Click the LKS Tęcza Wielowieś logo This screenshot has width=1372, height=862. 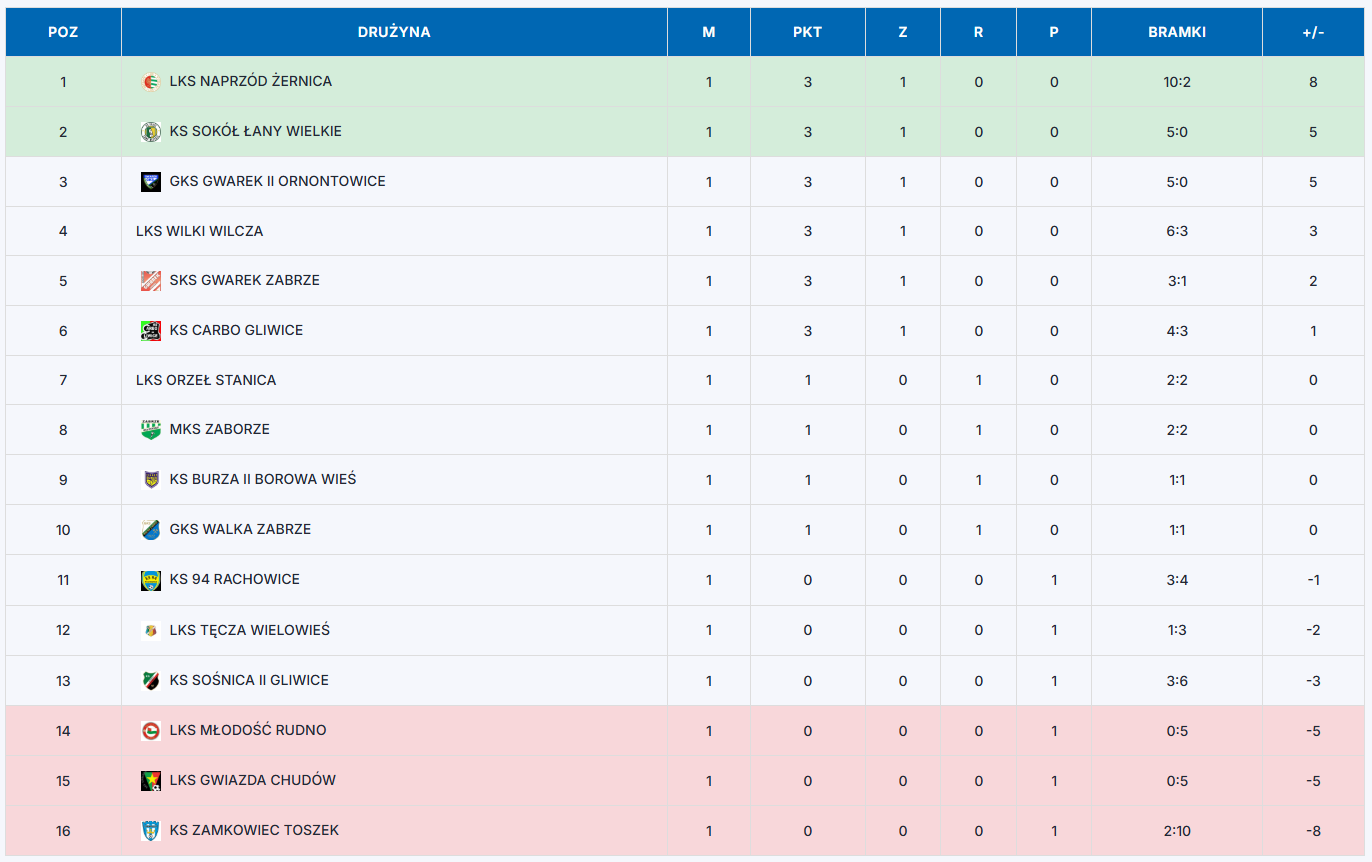pos(151,630)
